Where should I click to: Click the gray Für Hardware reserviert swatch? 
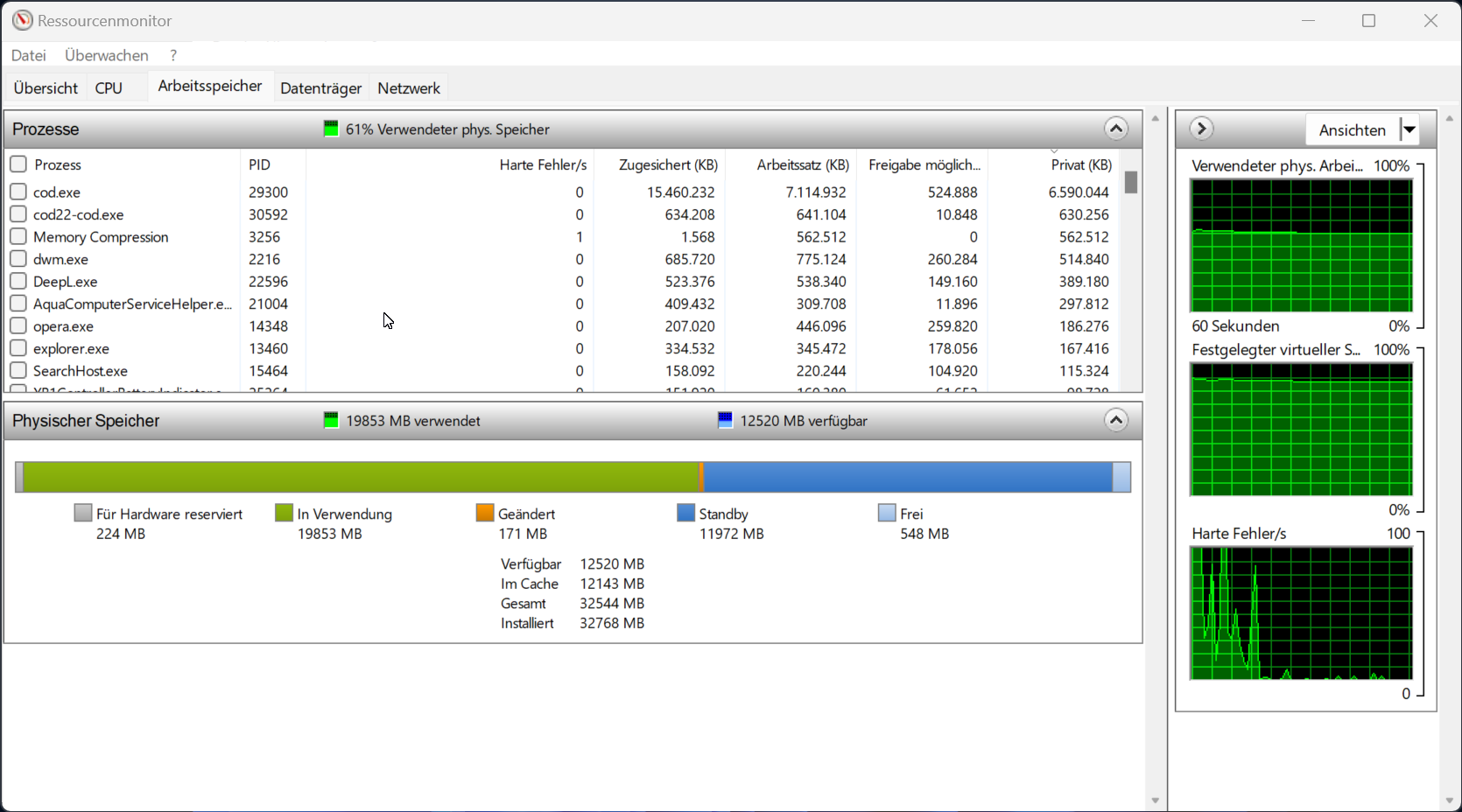tap(83, 513)
